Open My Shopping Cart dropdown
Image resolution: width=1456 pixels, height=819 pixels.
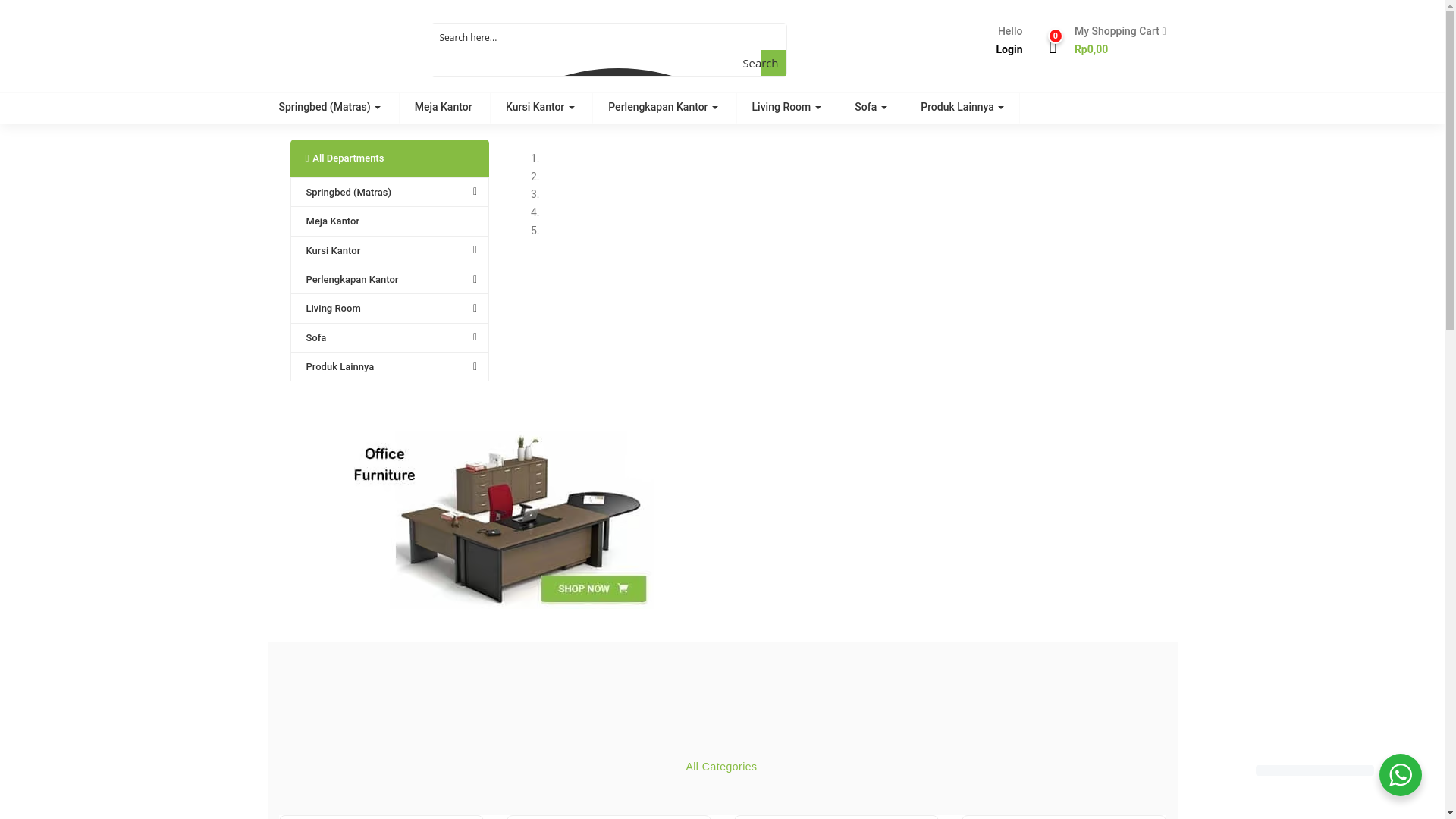point(1119,31)
